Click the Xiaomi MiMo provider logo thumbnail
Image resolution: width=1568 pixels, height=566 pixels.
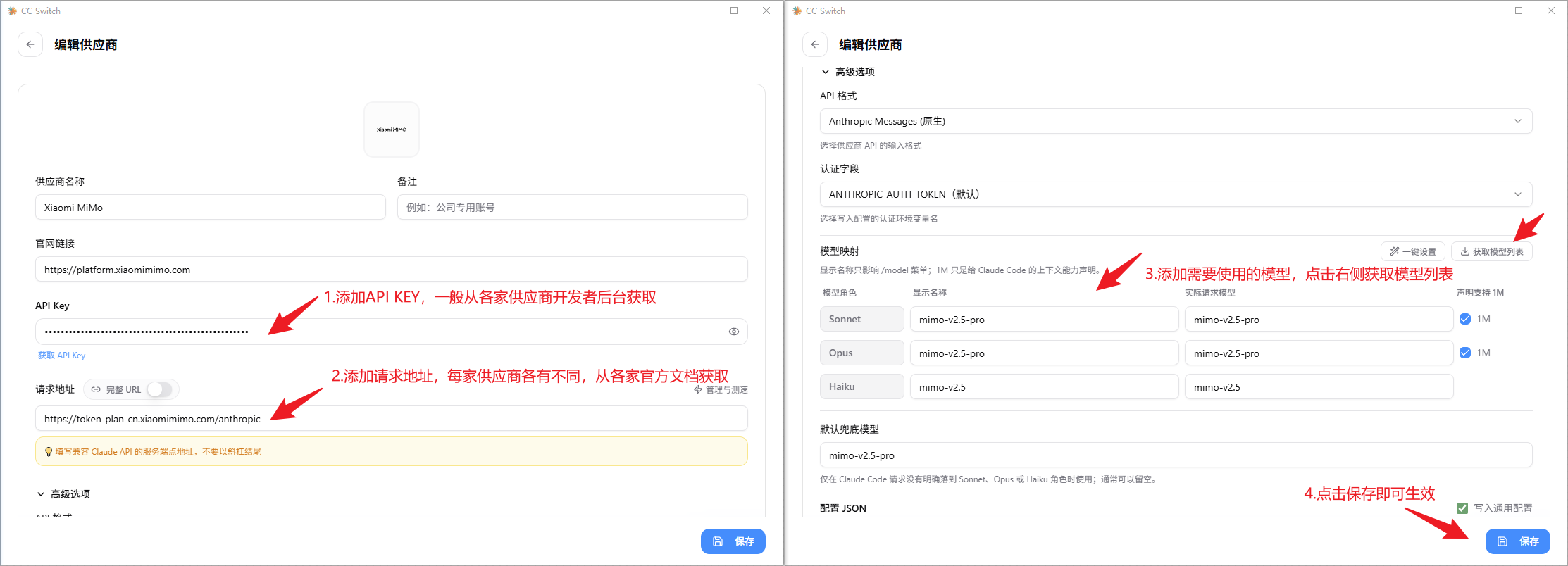[x=392, y=130]
